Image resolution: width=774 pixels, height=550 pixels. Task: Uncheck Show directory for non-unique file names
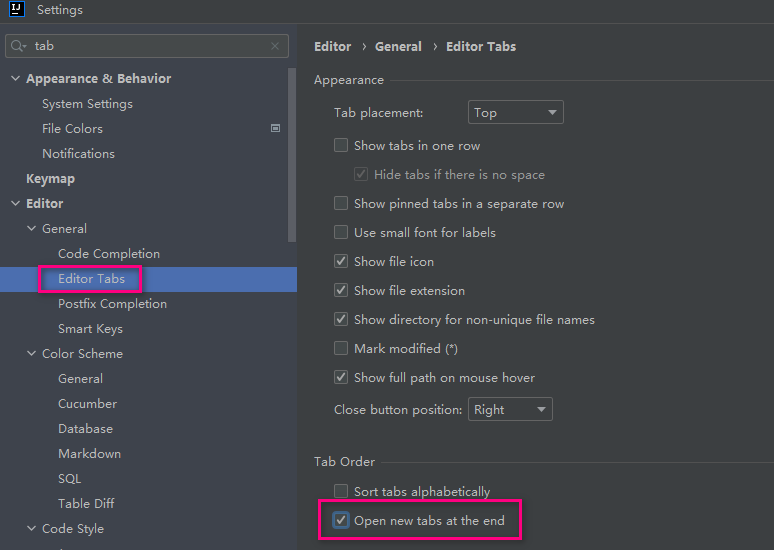[341, 319]
